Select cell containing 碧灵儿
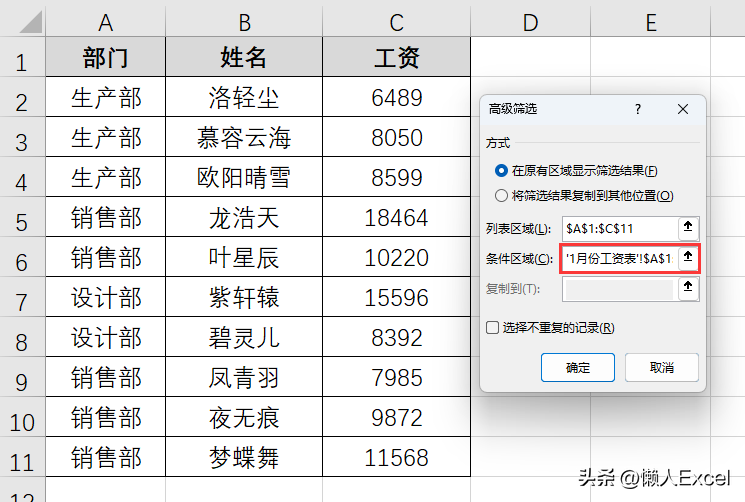The width and height of the screenshot is (745, 502). (x=244, y=337)
